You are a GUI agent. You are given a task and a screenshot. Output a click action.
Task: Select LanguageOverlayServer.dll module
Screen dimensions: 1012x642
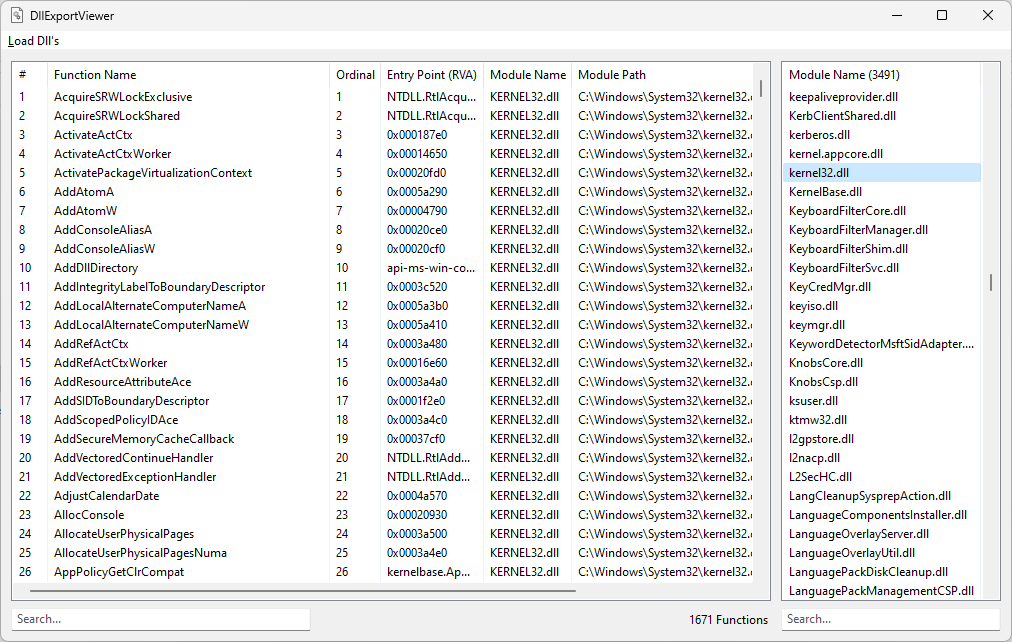click(882, 534)
